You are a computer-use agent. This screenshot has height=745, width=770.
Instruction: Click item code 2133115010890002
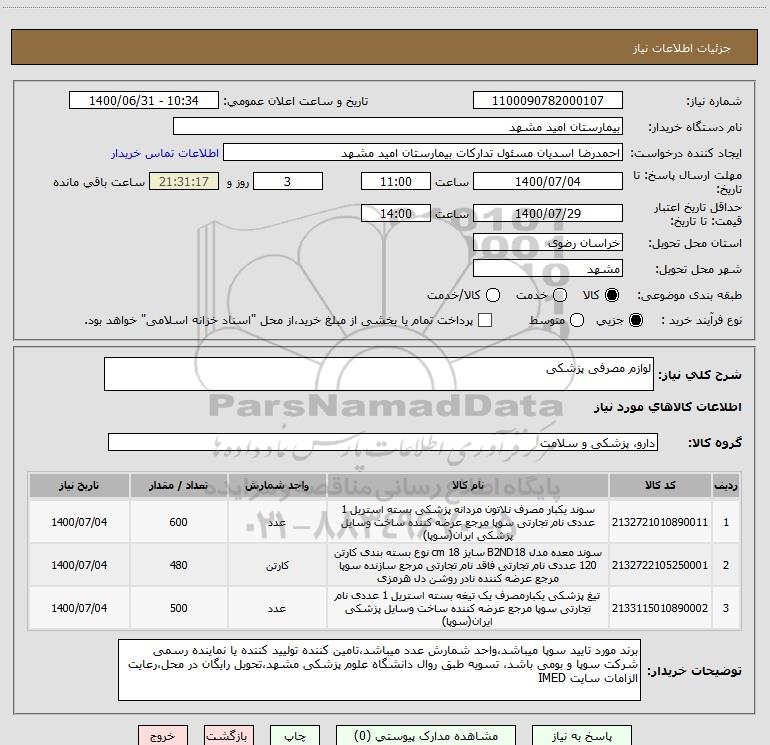click(x=660, y=608)
